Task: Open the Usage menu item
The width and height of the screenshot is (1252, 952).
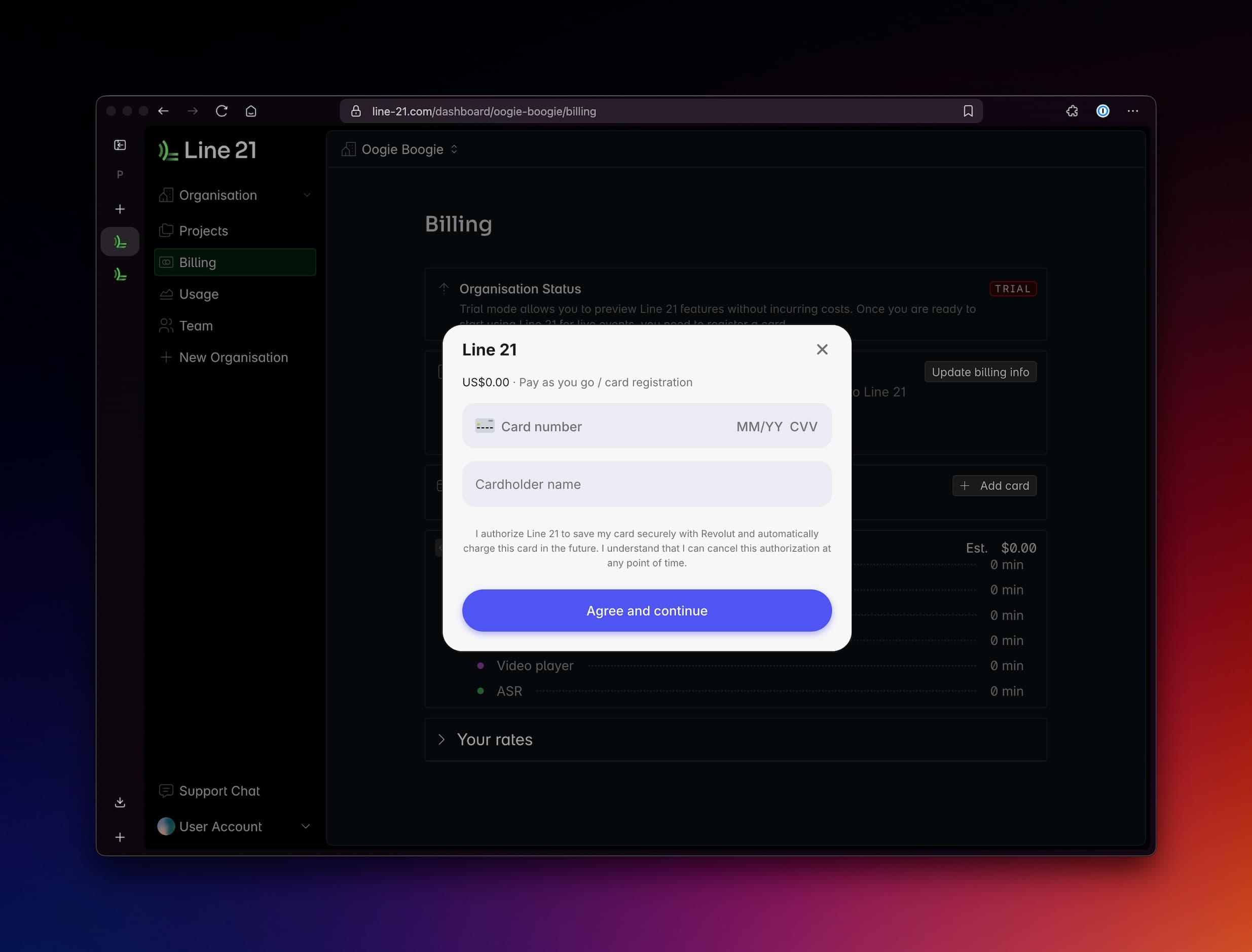Action: [x=198, y=294]
